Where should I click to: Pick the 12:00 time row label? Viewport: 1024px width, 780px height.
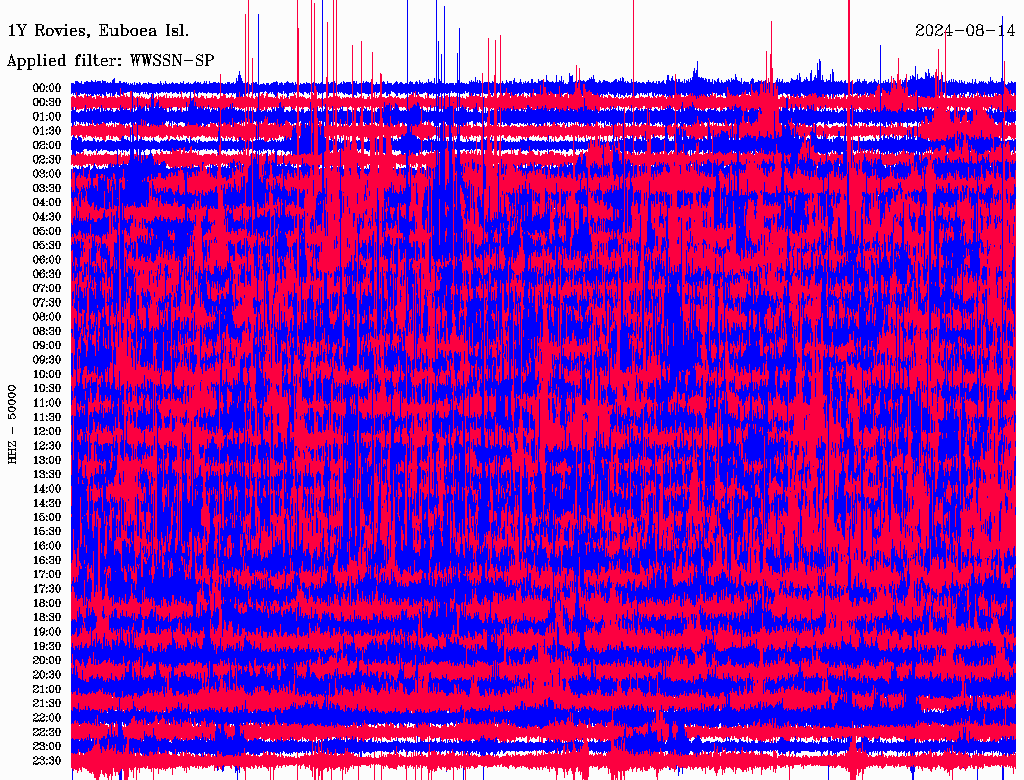click(48, 432)
